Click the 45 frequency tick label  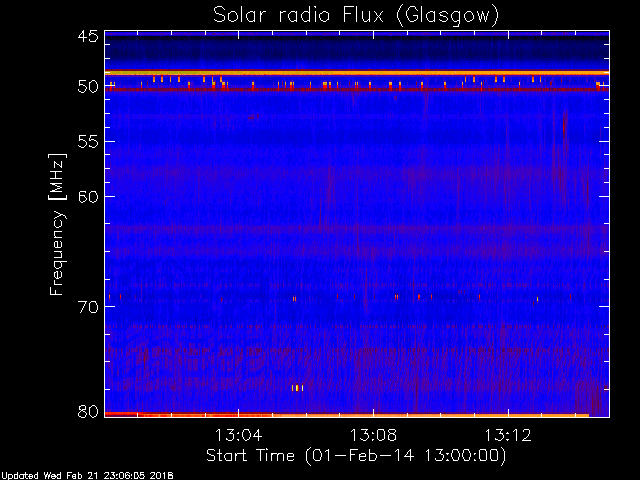click(x=88, y=37)
